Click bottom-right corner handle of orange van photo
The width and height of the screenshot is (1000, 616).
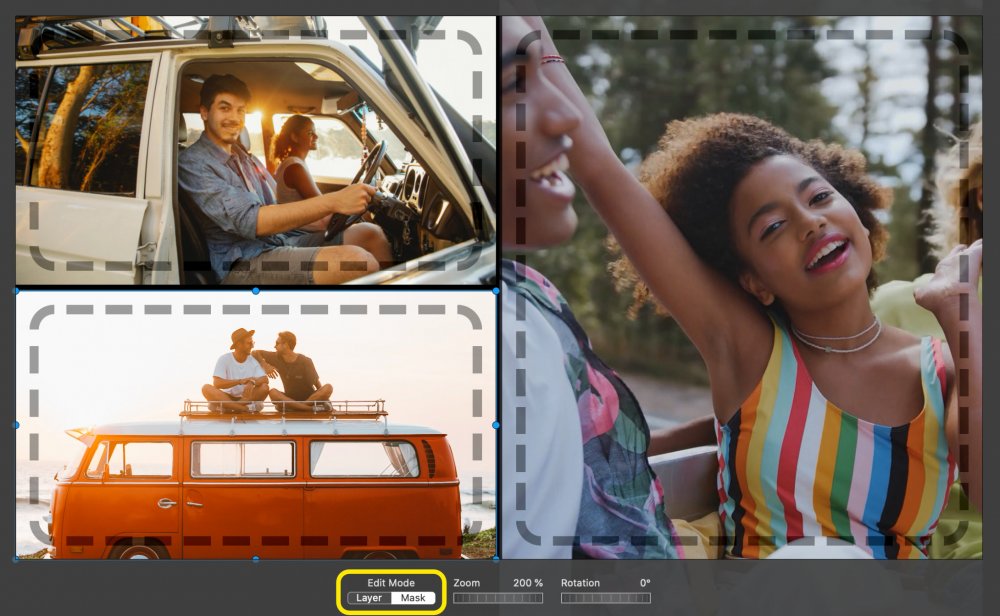[496, 559]
